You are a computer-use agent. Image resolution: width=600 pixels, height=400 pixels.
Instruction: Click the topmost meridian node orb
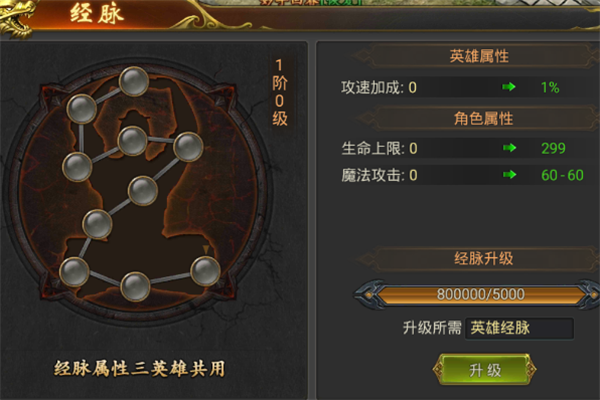134,81
